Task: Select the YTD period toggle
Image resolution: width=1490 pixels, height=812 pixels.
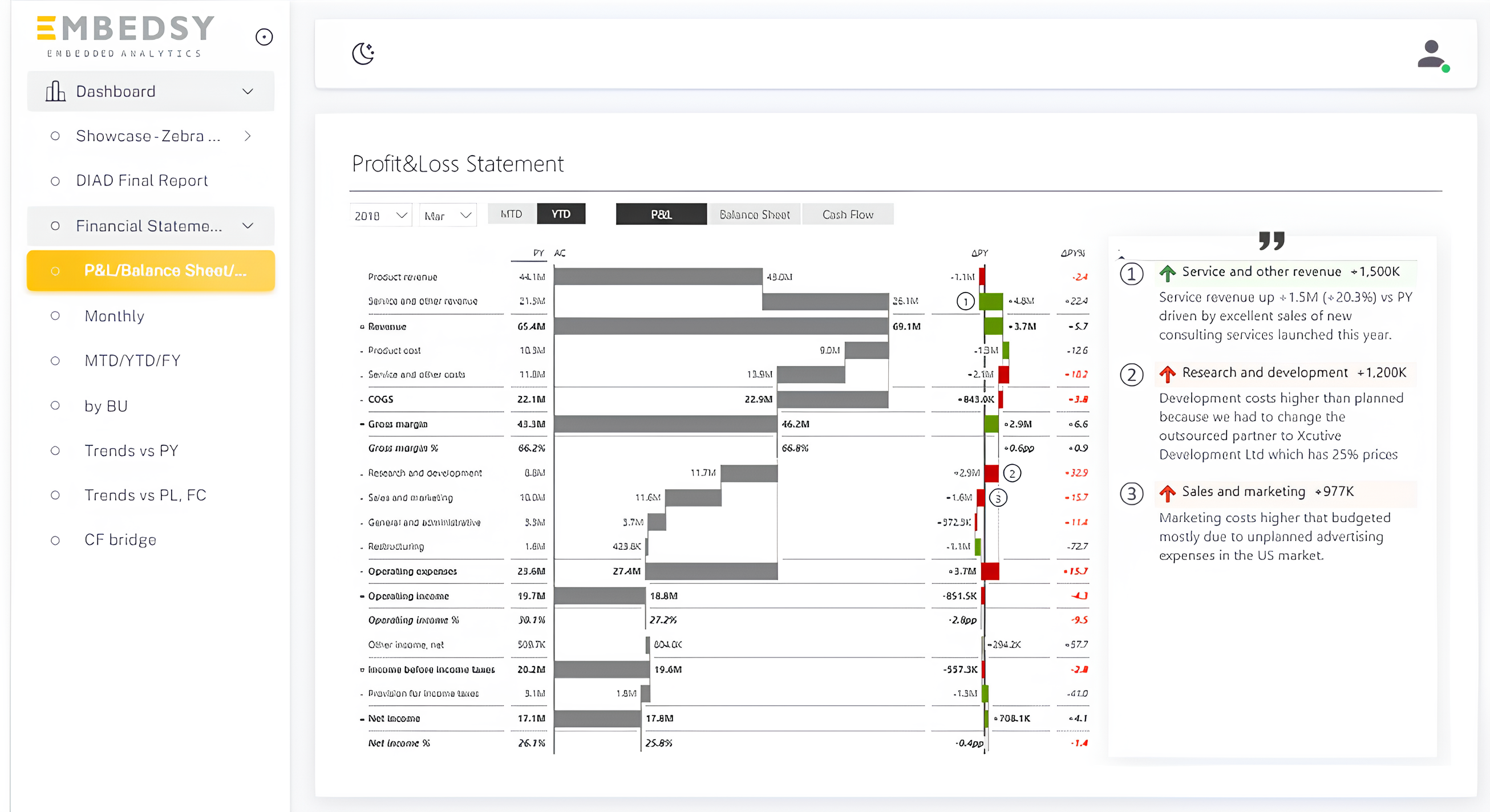Action: point(561,214)
